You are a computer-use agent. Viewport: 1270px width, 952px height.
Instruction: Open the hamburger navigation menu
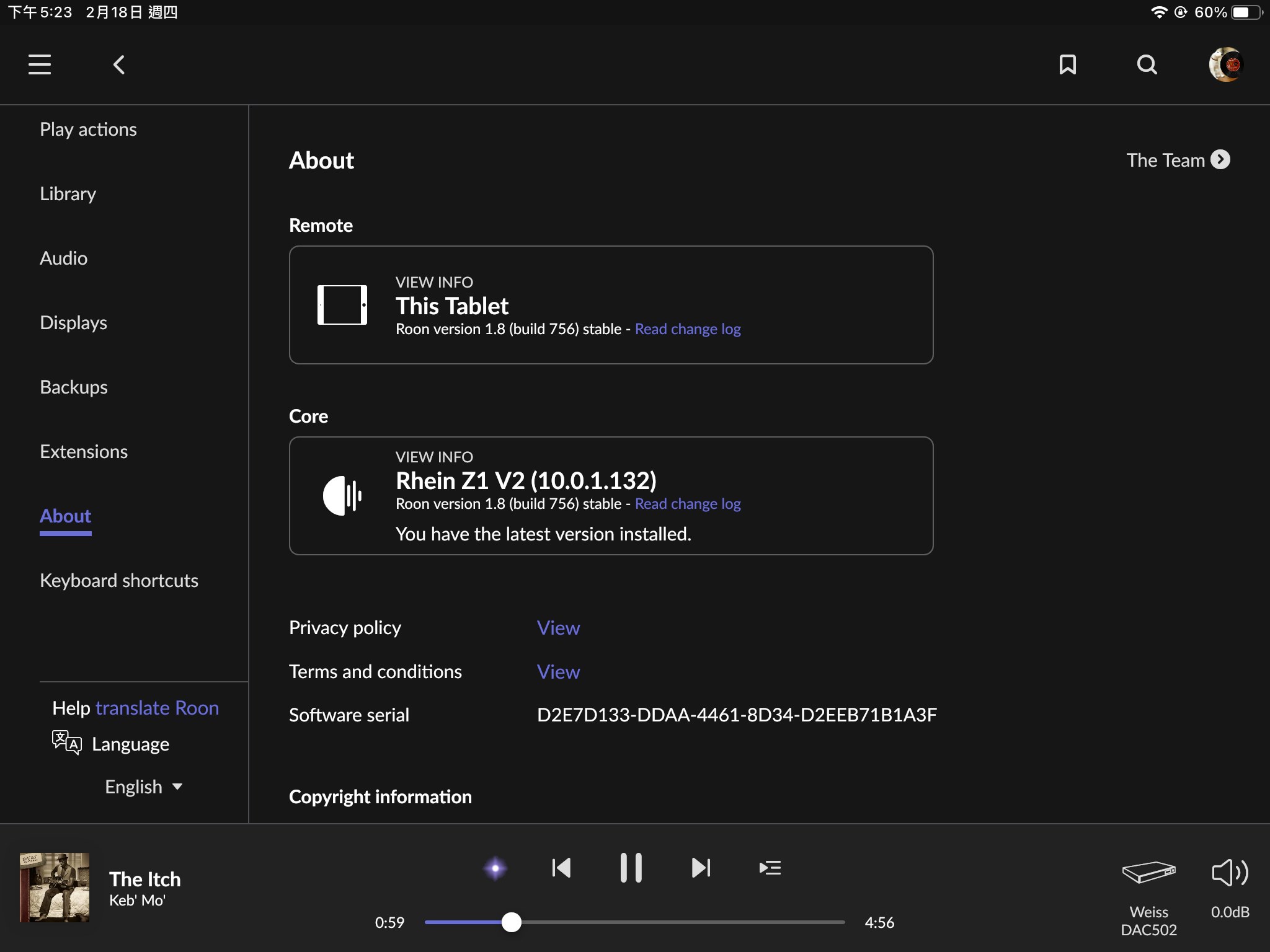point(40,64)
